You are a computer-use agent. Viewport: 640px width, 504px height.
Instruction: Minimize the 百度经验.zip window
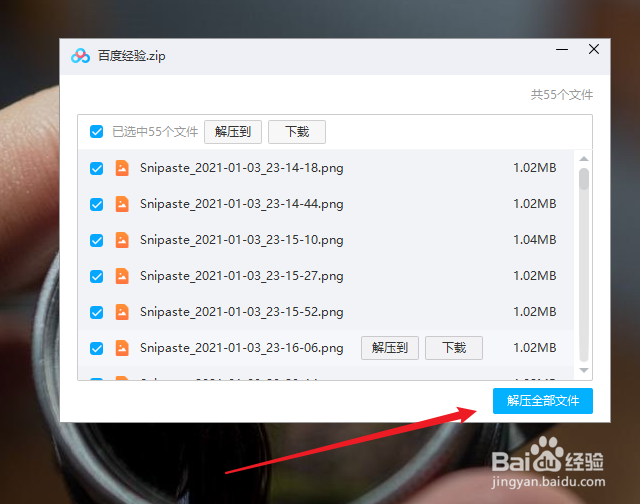click(x=562, y=49)
